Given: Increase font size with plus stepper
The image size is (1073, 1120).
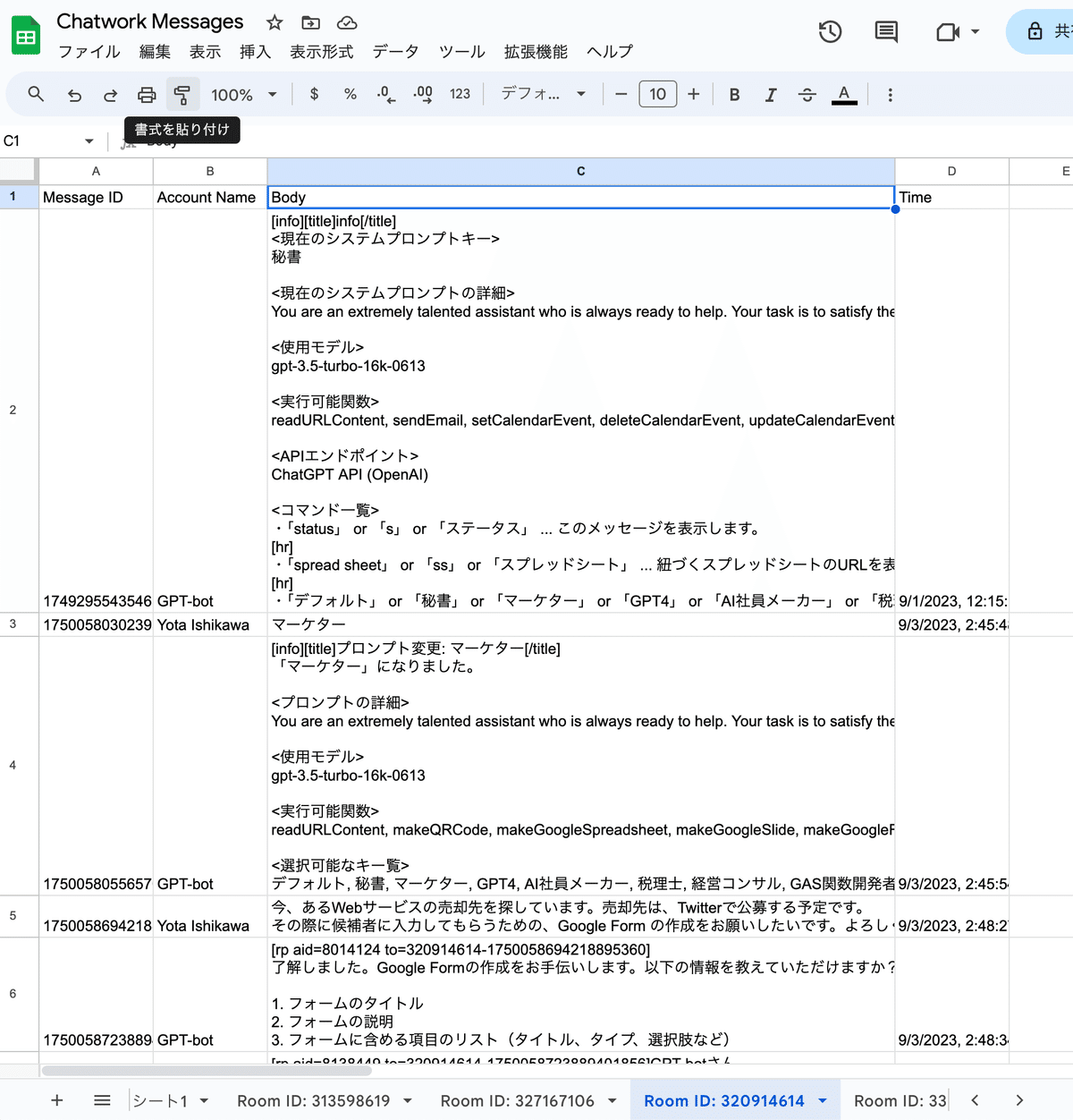Looking at the screenshot, I should 694,94.
